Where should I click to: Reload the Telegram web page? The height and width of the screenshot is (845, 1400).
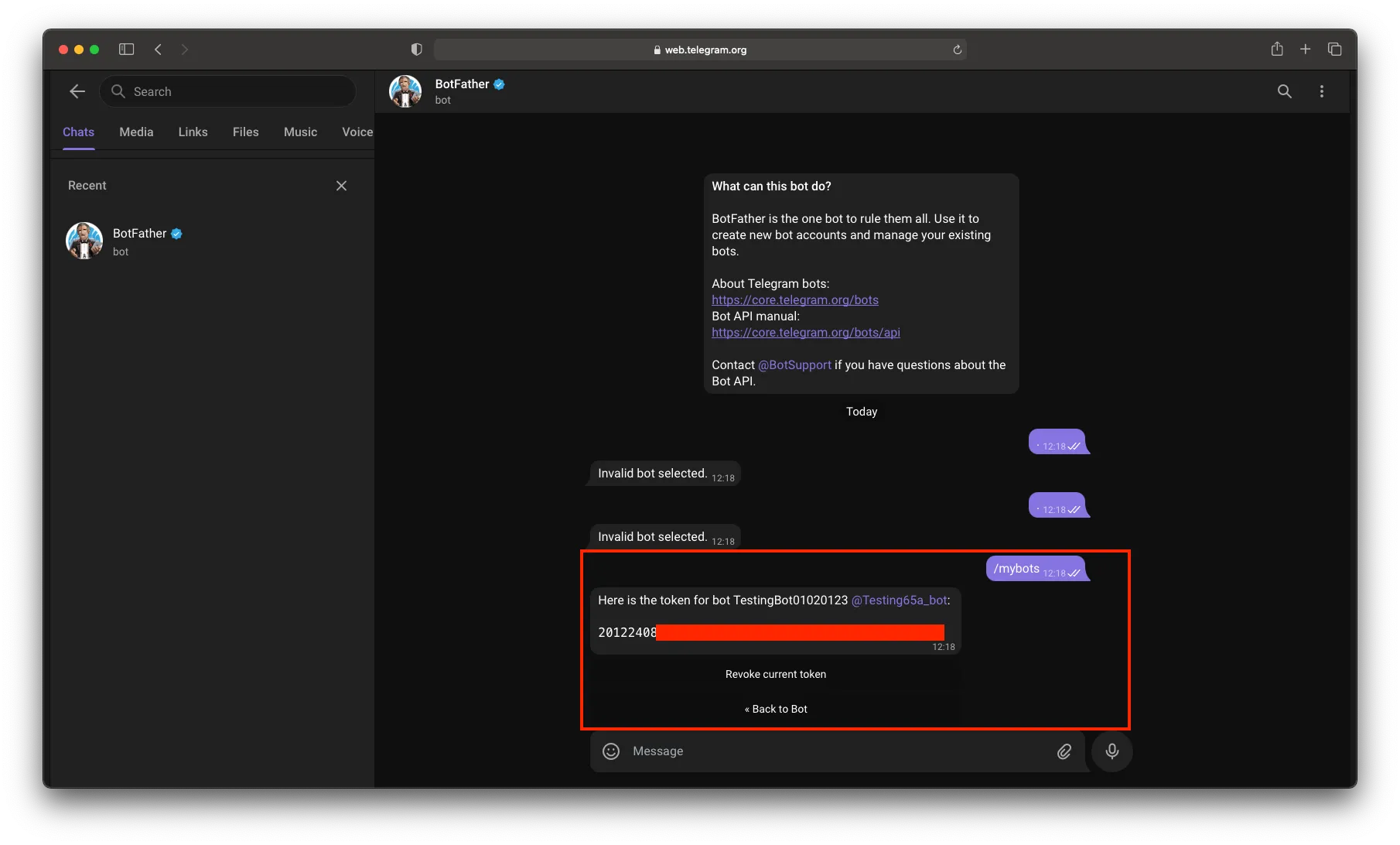pos(957,50)
